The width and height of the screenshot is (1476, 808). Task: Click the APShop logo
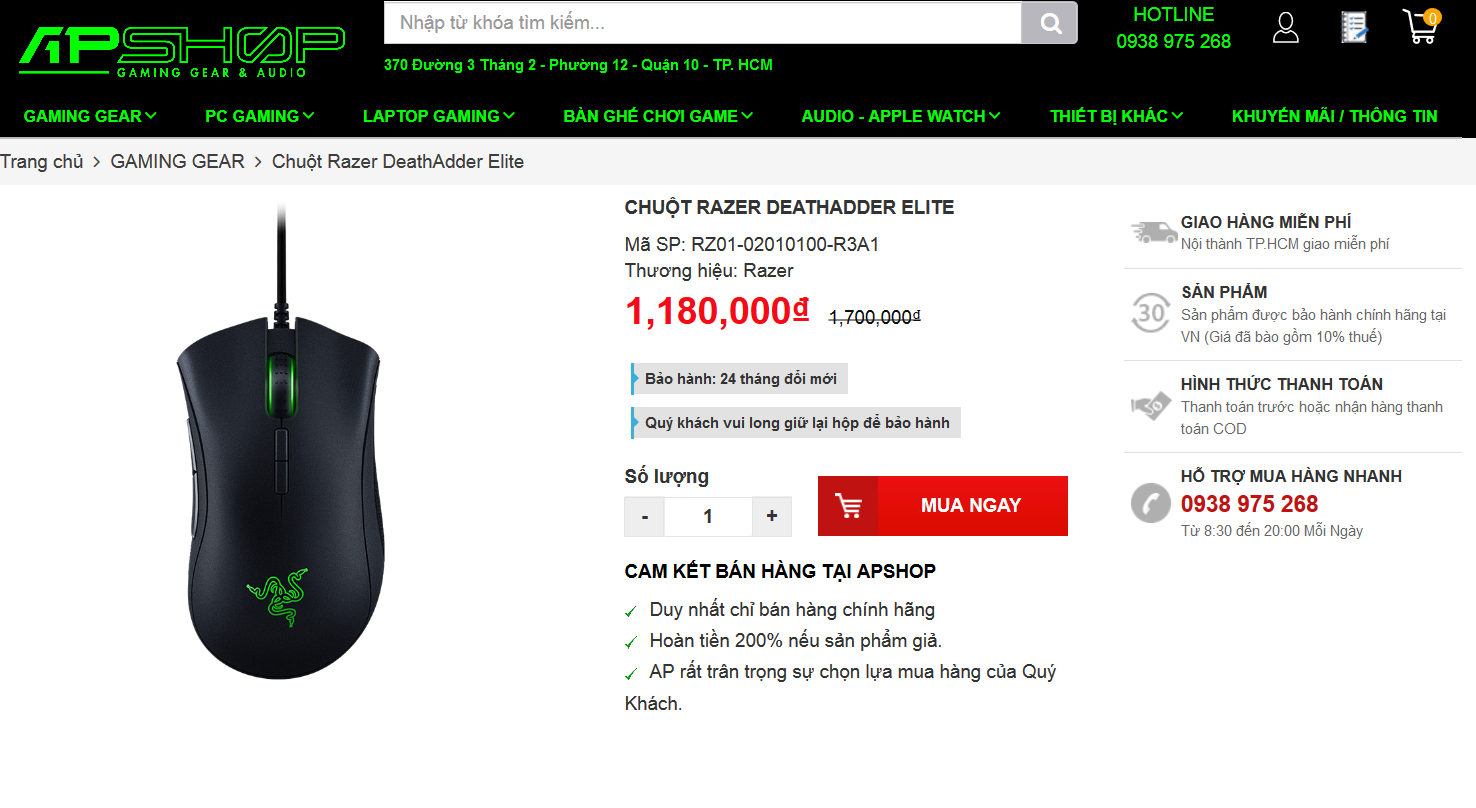pos(182,50)
